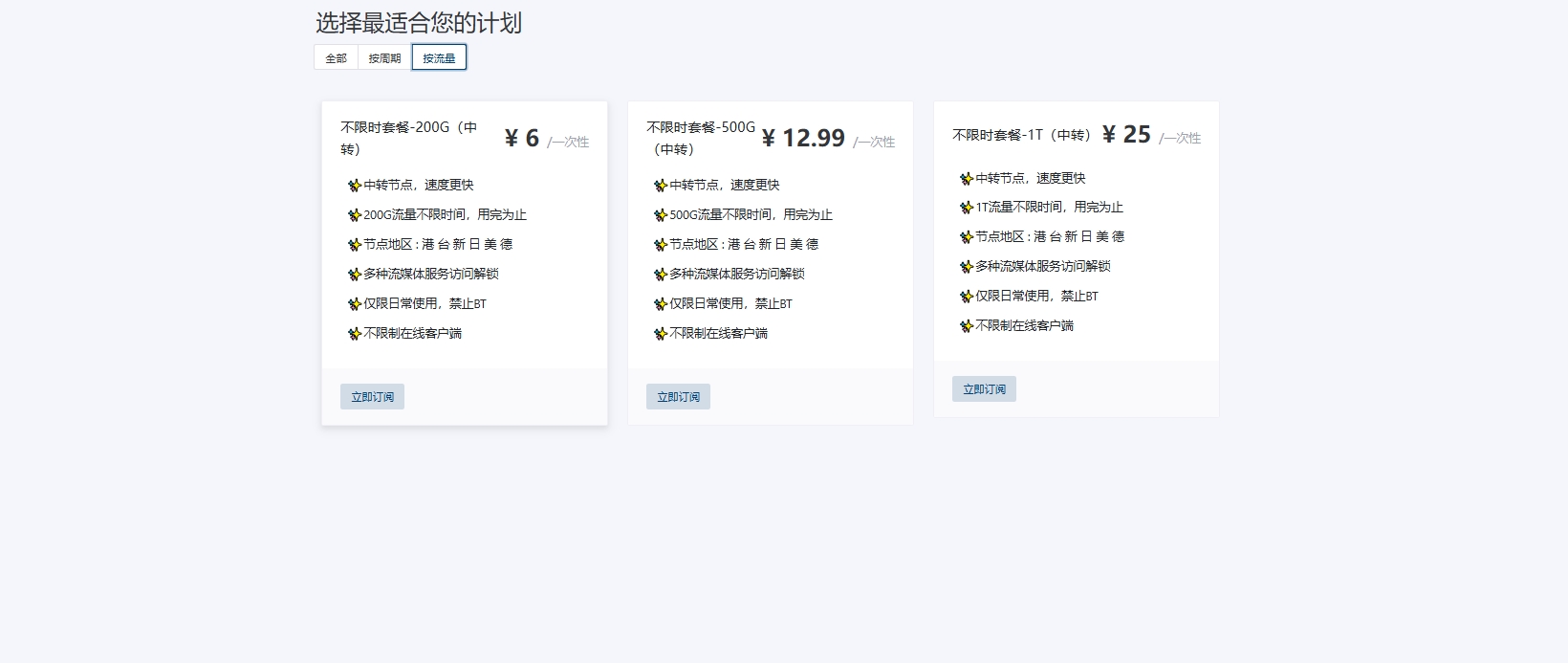Click /一次性 label next to ¥ 12.99

(874, 142)
